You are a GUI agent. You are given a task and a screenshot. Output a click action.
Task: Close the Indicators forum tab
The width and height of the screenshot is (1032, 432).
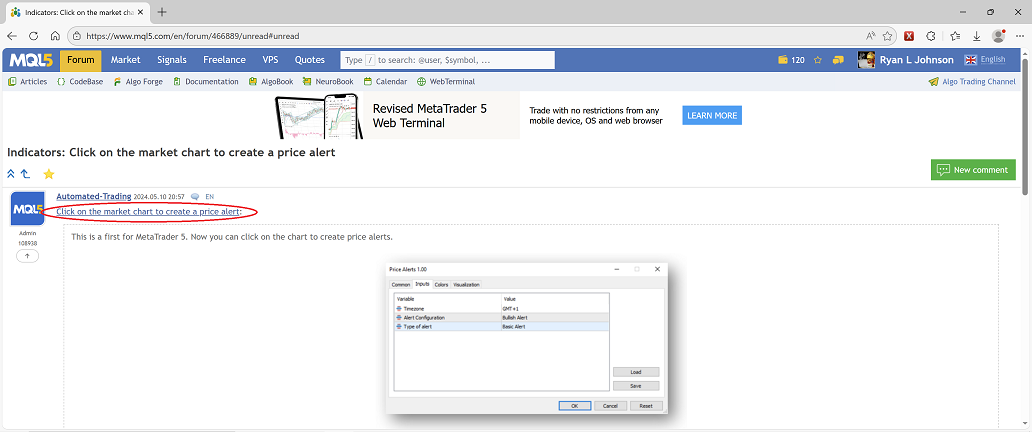(140, 12)
